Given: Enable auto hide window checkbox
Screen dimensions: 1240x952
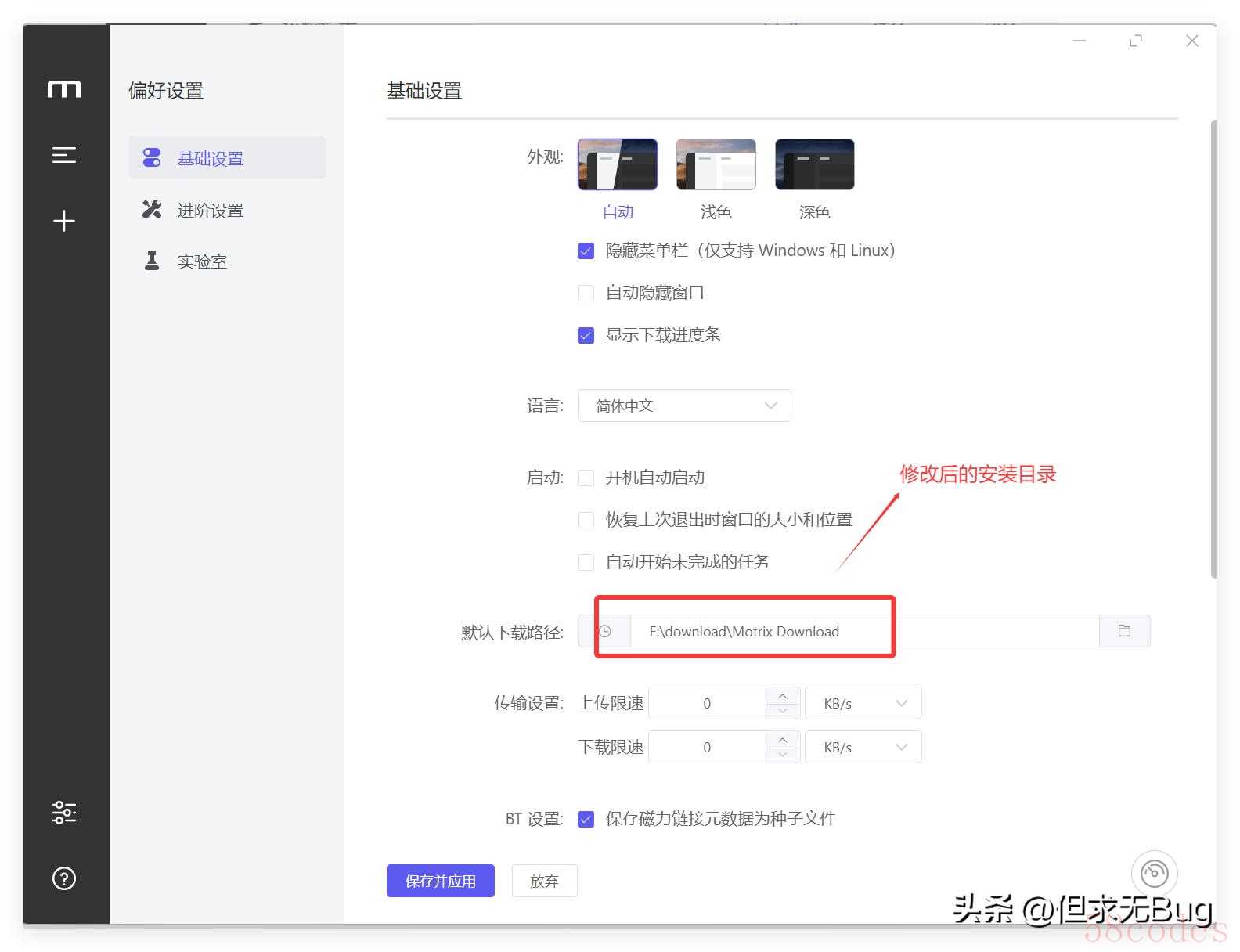Looking at the screenshot, I should 586,294.
